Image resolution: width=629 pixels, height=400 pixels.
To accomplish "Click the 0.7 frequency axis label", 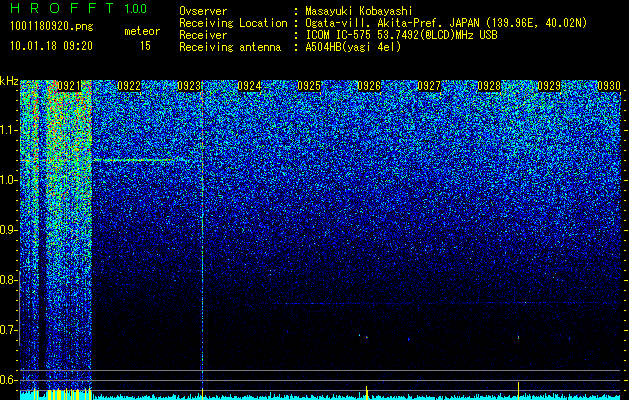I will 8,330.
